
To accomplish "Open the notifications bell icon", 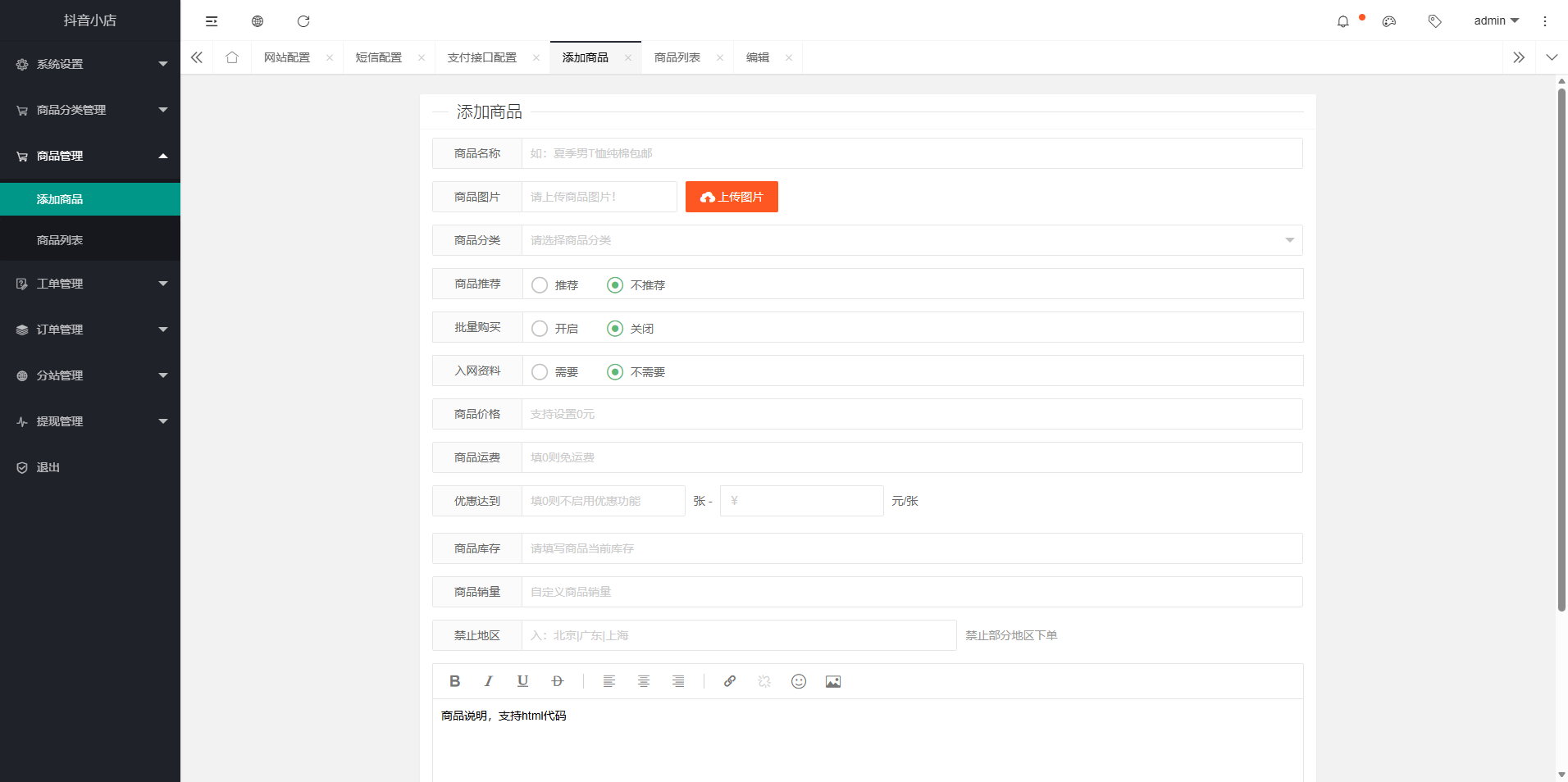I will click(x=1343, y=20).
